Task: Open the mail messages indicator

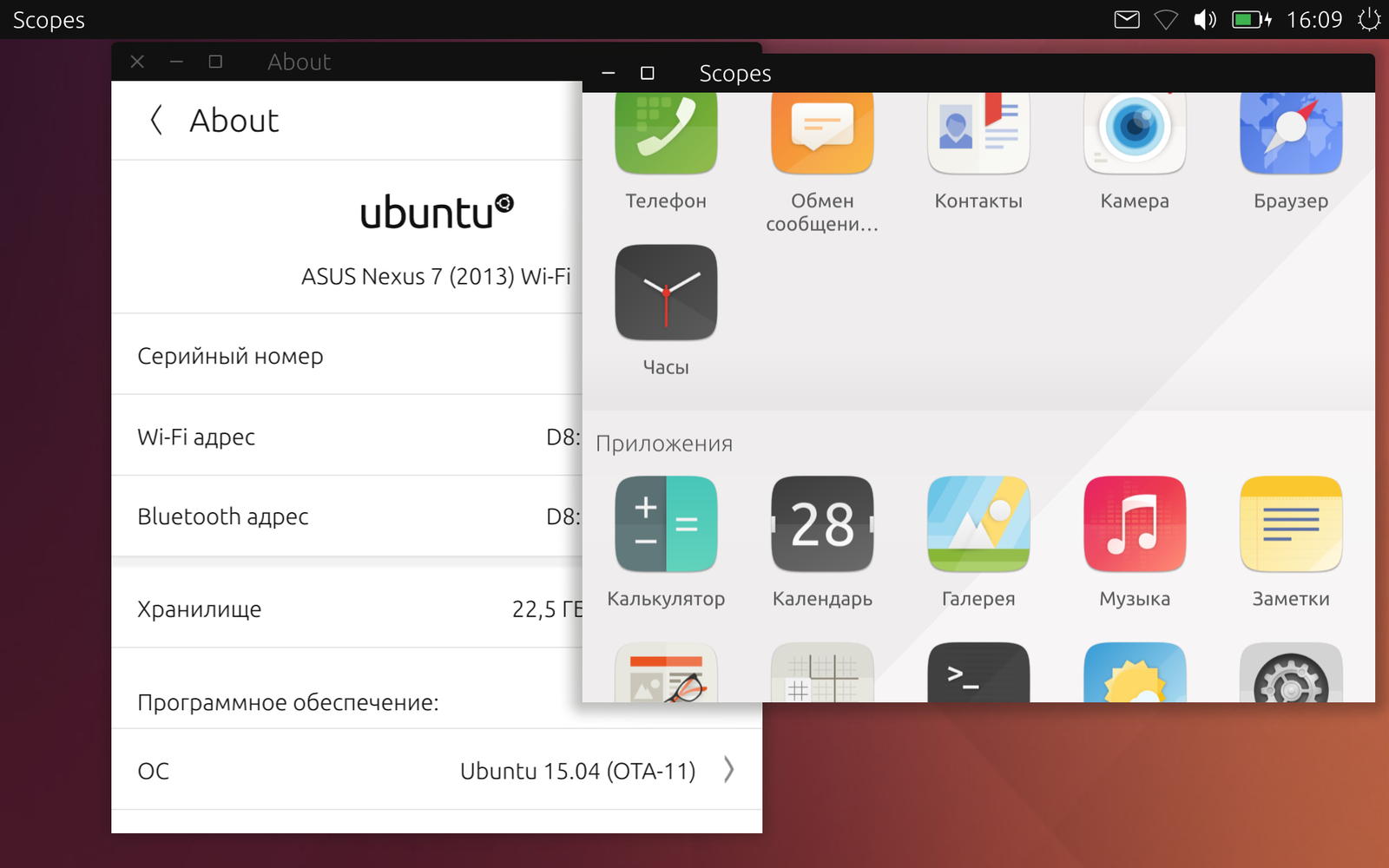Action: click(1126, 19)
